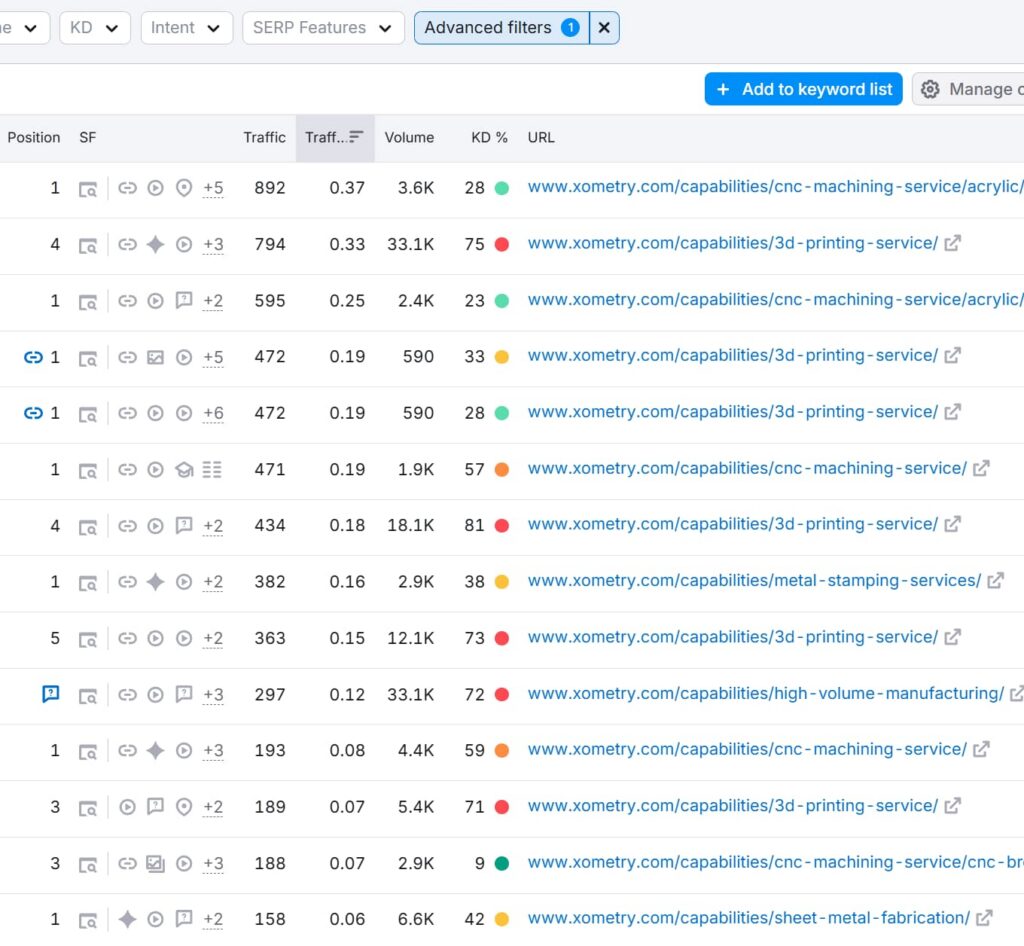Sort by the Volume column header
1024x946 pixels.
[x=409, y=138]
